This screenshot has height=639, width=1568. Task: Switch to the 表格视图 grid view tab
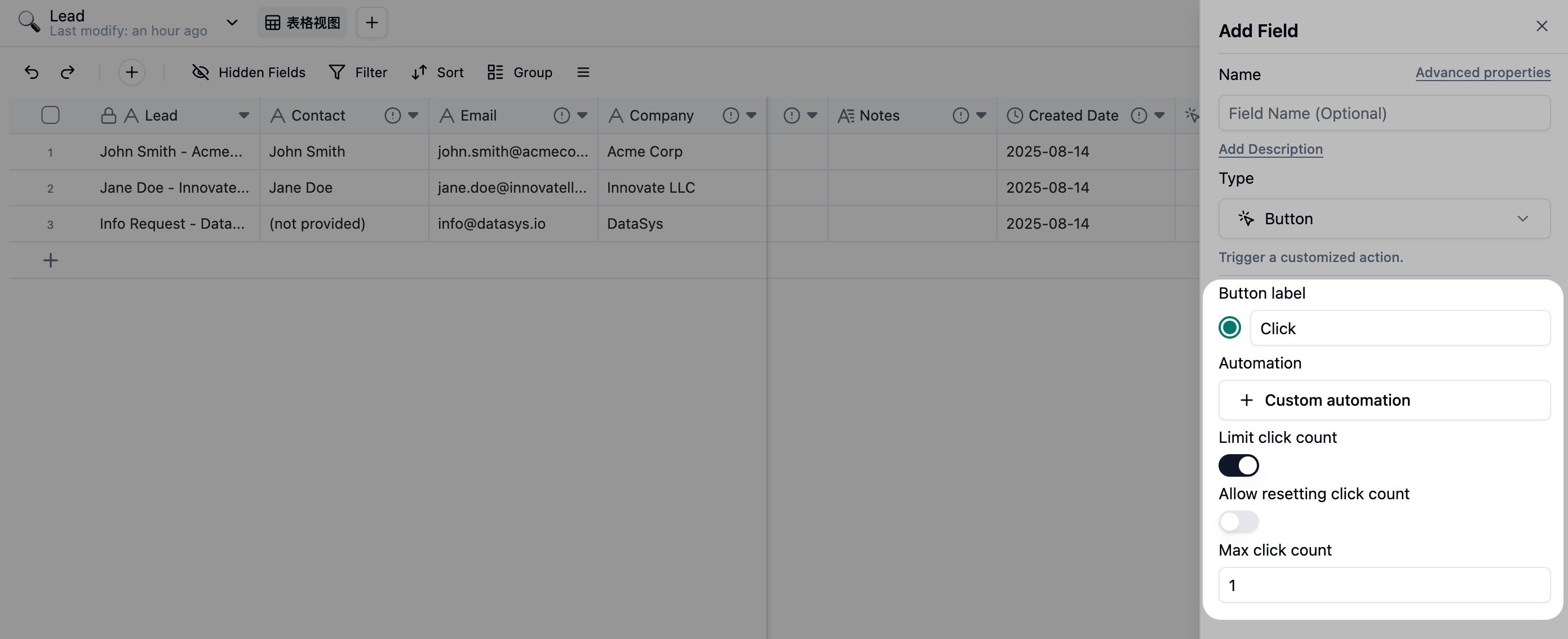tap(303, 23)
